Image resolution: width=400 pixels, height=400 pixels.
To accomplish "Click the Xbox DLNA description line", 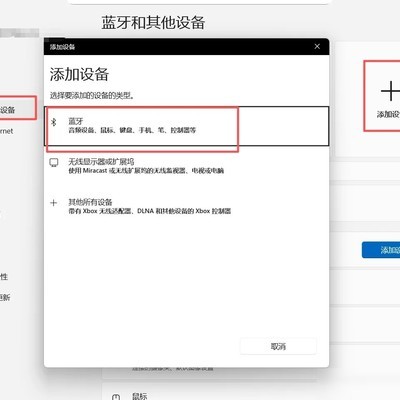I will click(150, 211).
